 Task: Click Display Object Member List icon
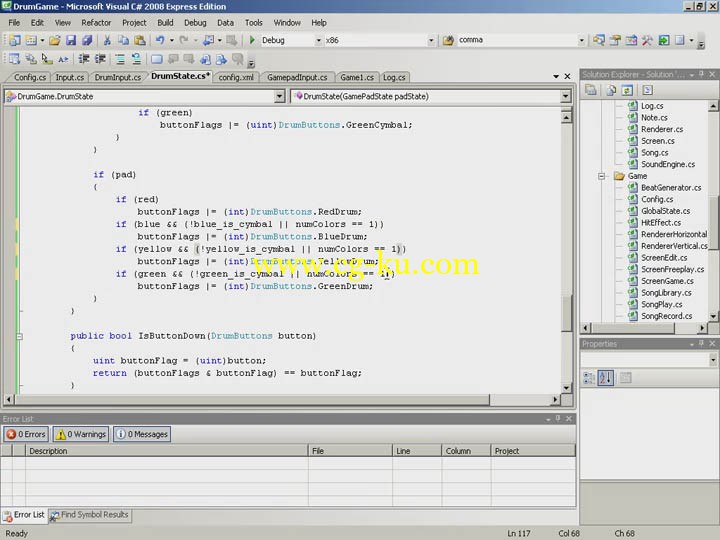click(15, 59)
